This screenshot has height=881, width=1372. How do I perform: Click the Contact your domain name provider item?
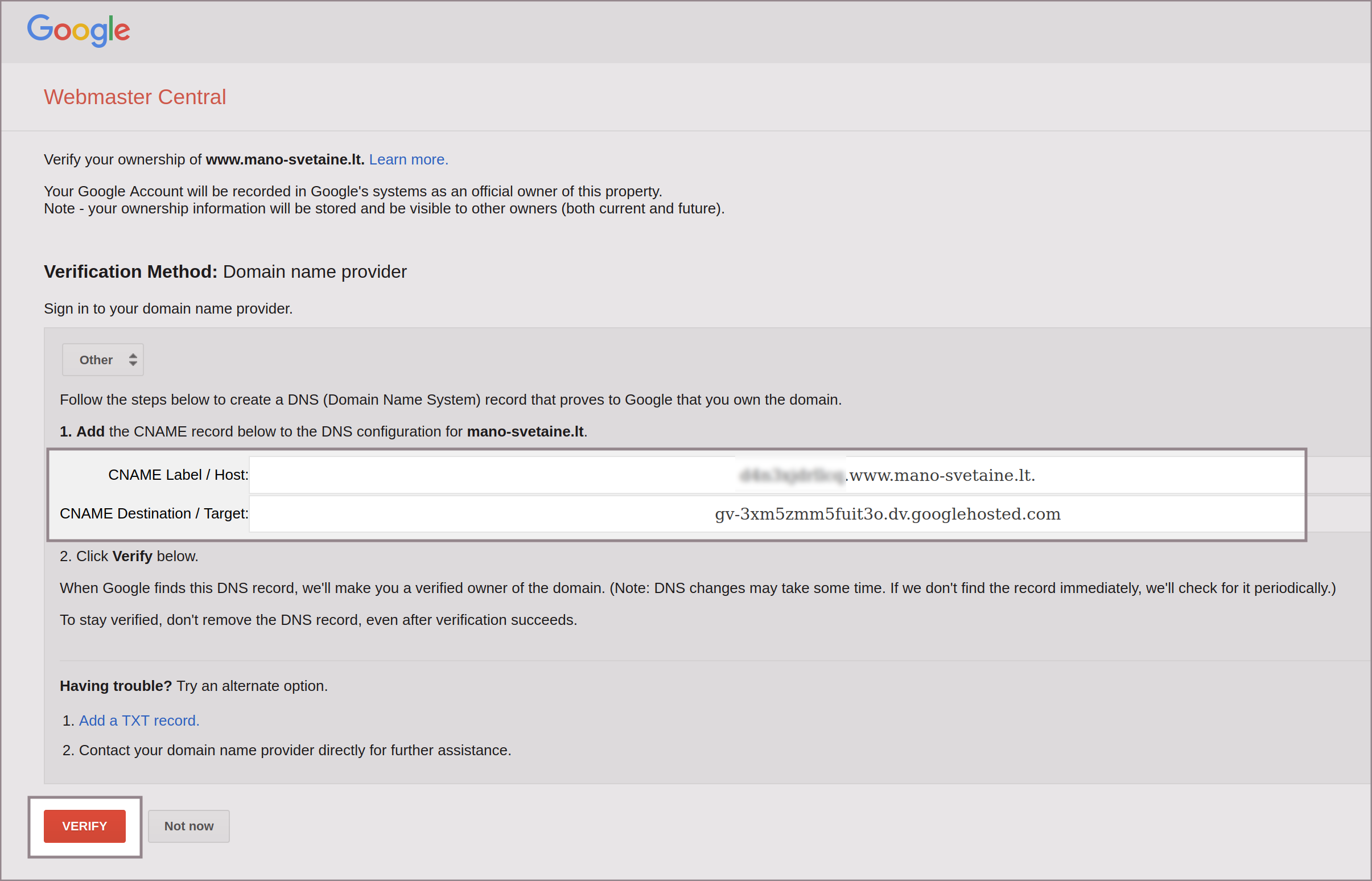(295, 751)
